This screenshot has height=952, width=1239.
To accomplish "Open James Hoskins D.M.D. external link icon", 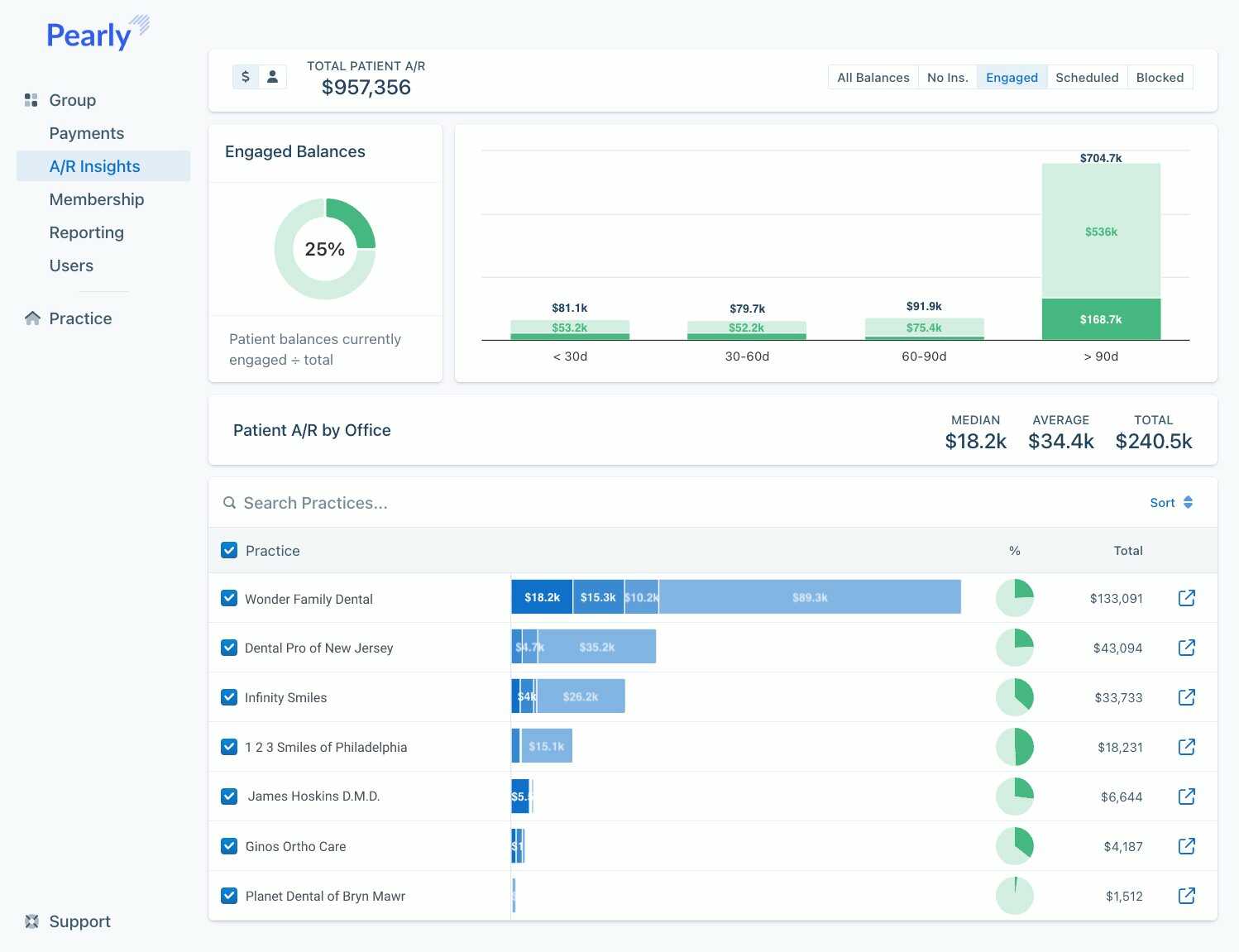I will (1186, 797).
